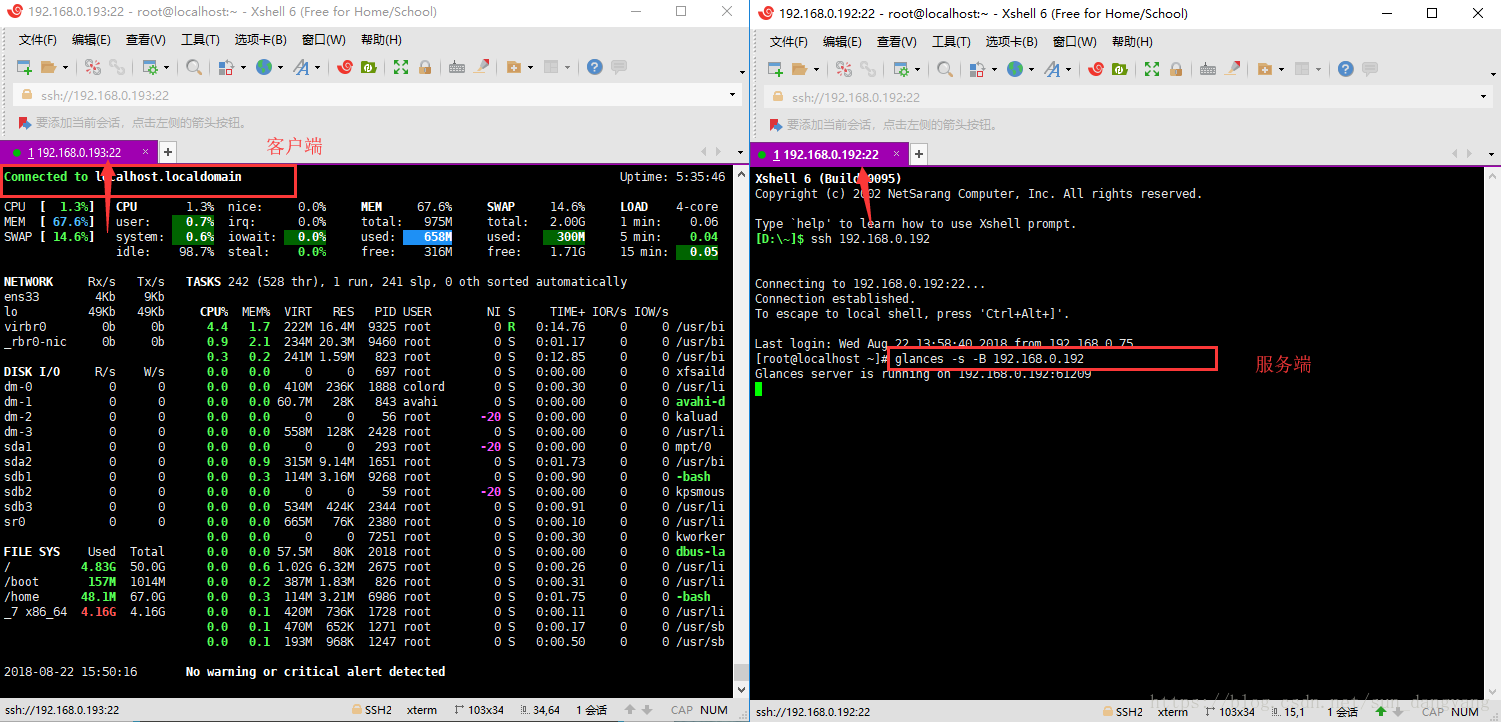
Task: Click Help question mark in 192.168.0.193 window
Action: 594,67
